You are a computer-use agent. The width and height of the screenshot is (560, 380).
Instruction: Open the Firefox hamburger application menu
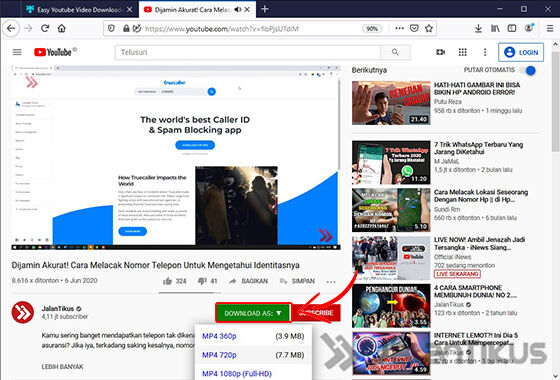[x=550, y=29]
